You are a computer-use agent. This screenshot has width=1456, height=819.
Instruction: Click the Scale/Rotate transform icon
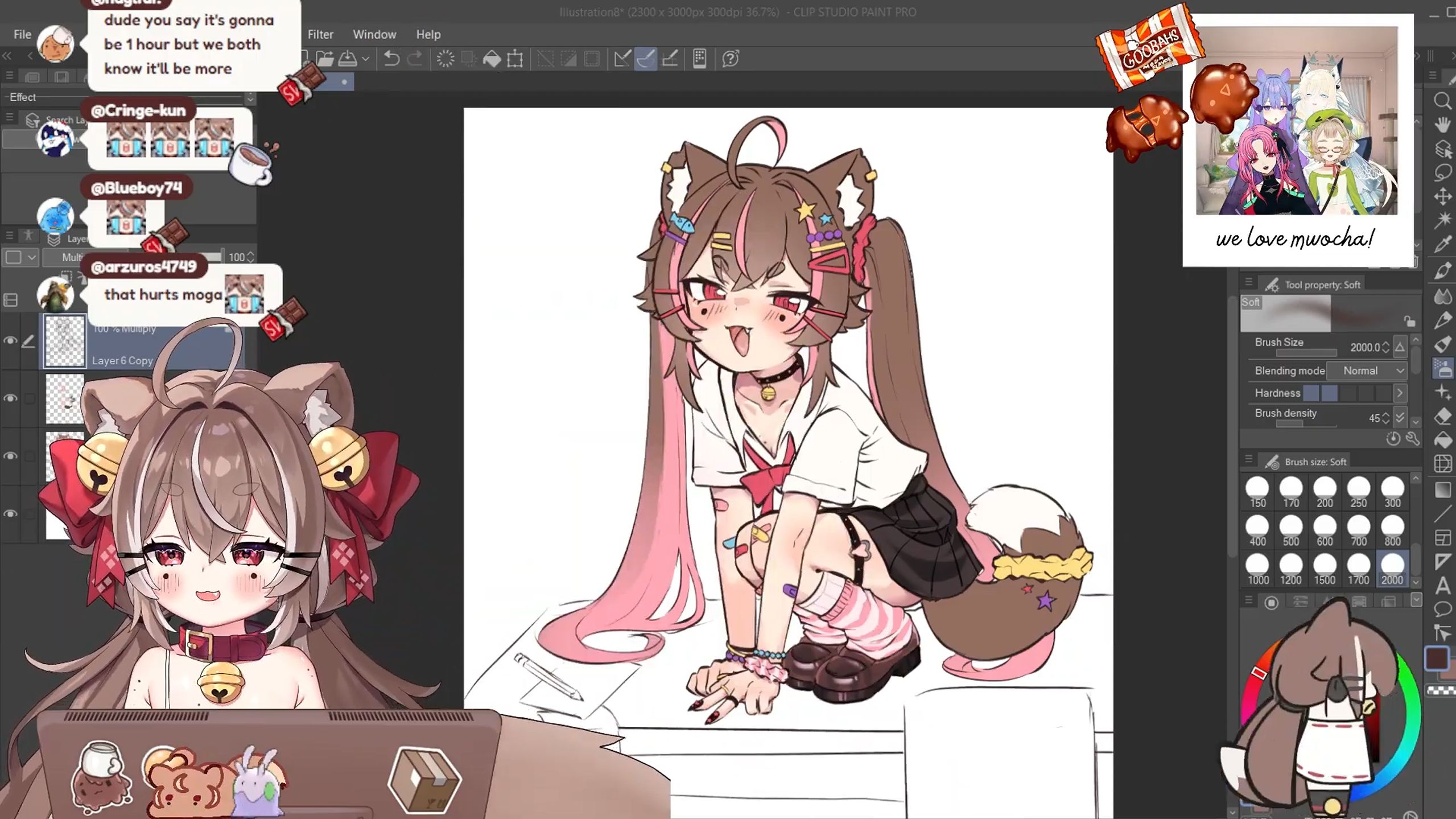pyautogui.click(x=515, y=59)
